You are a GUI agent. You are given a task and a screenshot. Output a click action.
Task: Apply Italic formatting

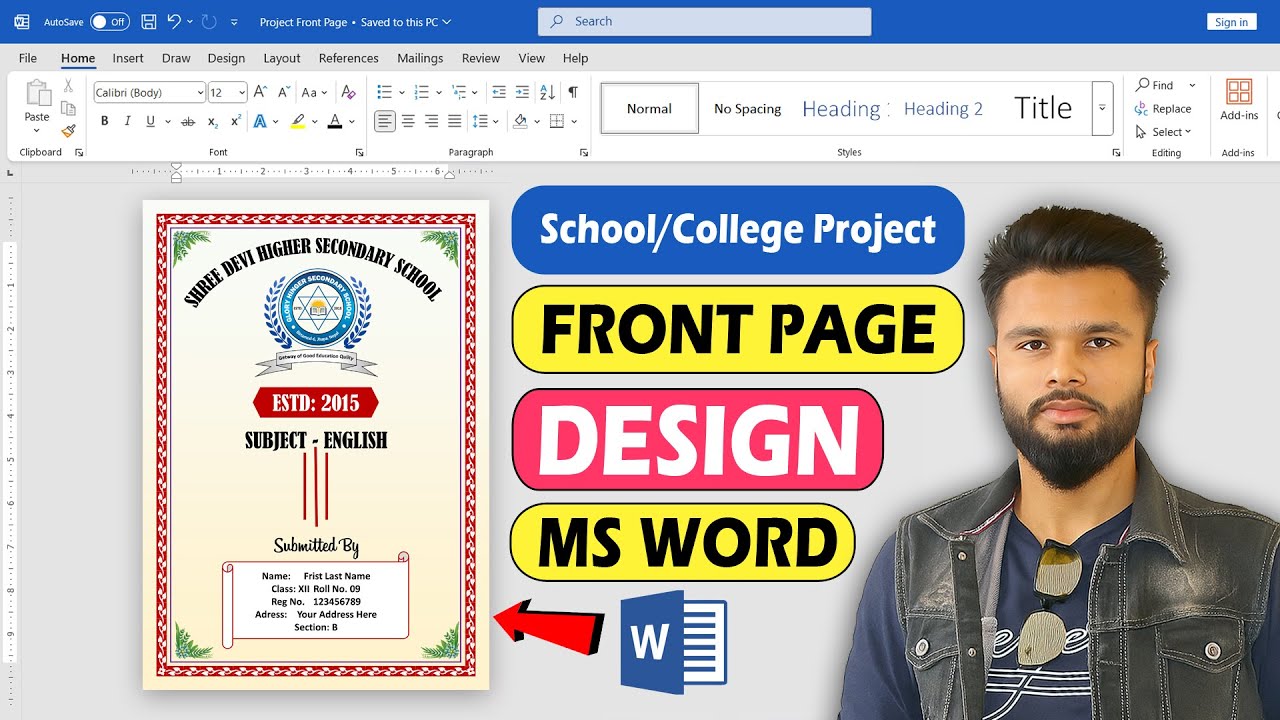tap(127, 121)
